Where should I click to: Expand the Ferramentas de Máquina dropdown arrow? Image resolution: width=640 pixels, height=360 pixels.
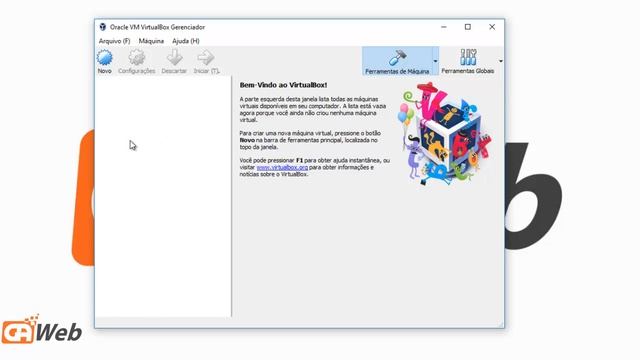(x=436, y=61)
